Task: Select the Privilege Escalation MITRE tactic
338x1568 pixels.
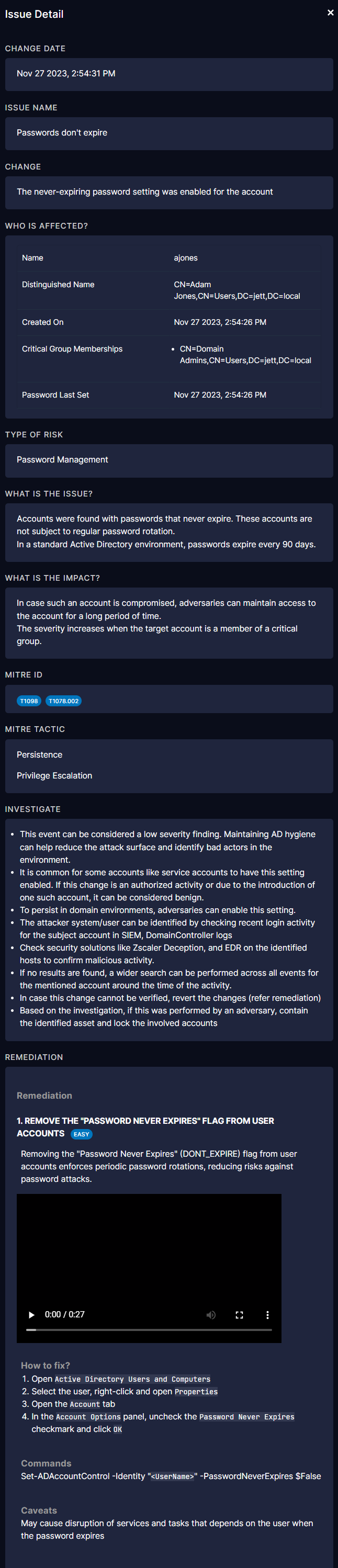Action: (54, 775)
